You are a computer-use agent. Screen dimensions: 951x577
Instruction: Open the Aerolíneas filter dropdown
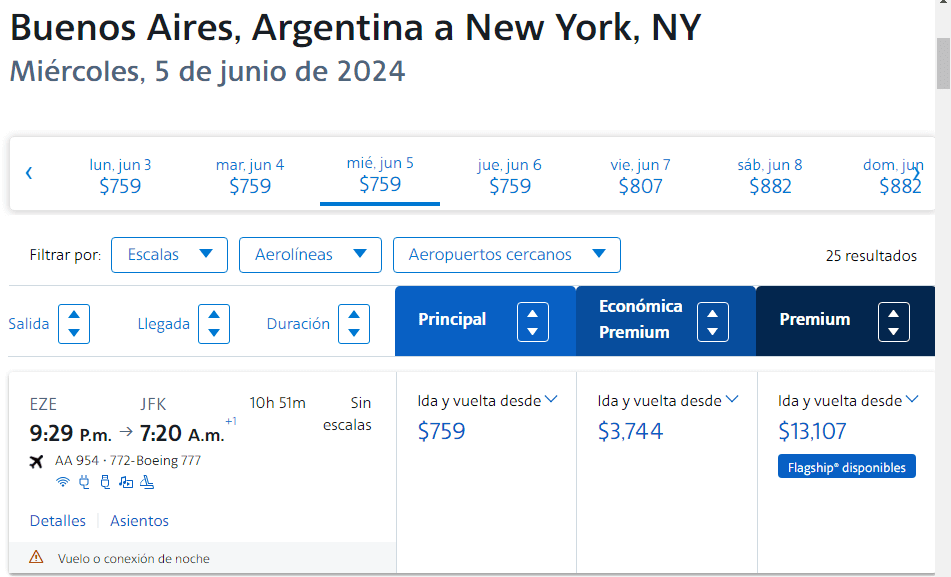click(310, 255)
